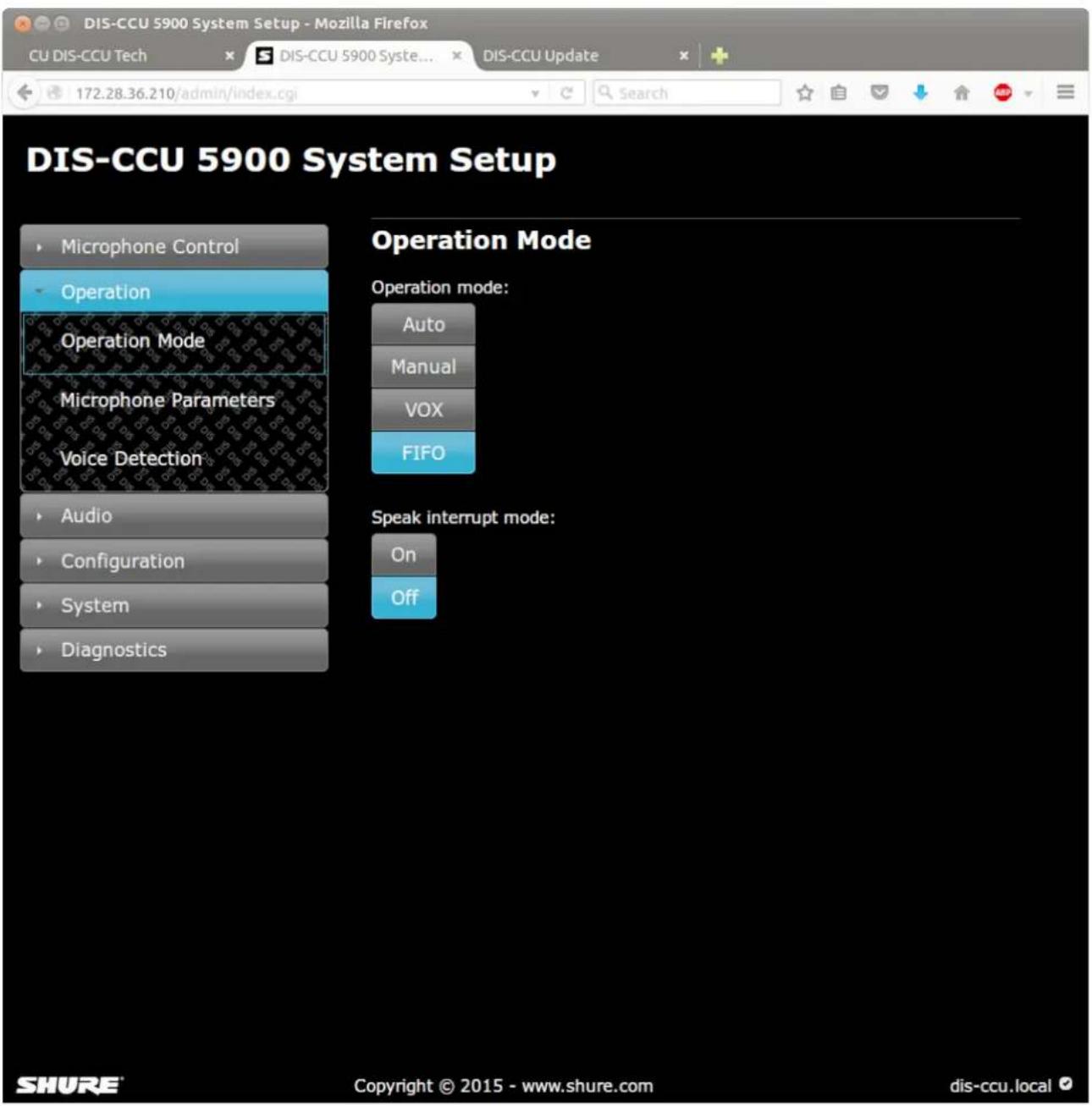This screenshot has width=1092, height=1106.
Task: Click the www.shure.com footer text
Action: point(587,1086)
